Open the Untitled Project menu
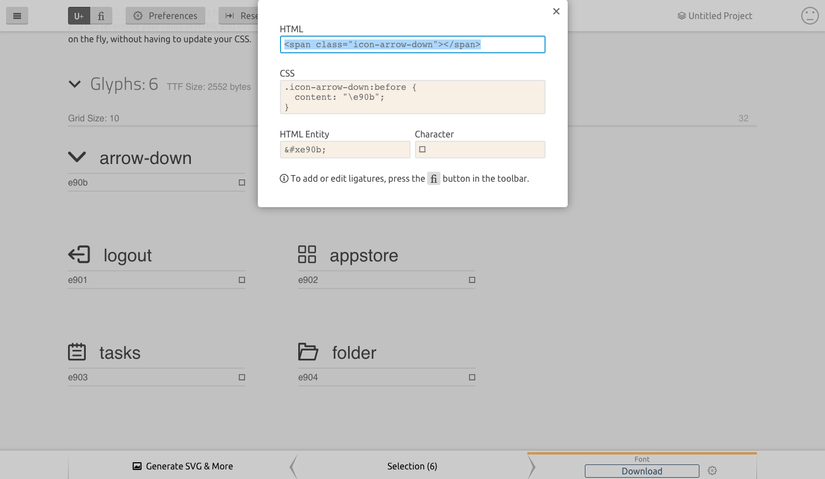 click(x=714, y=16)
